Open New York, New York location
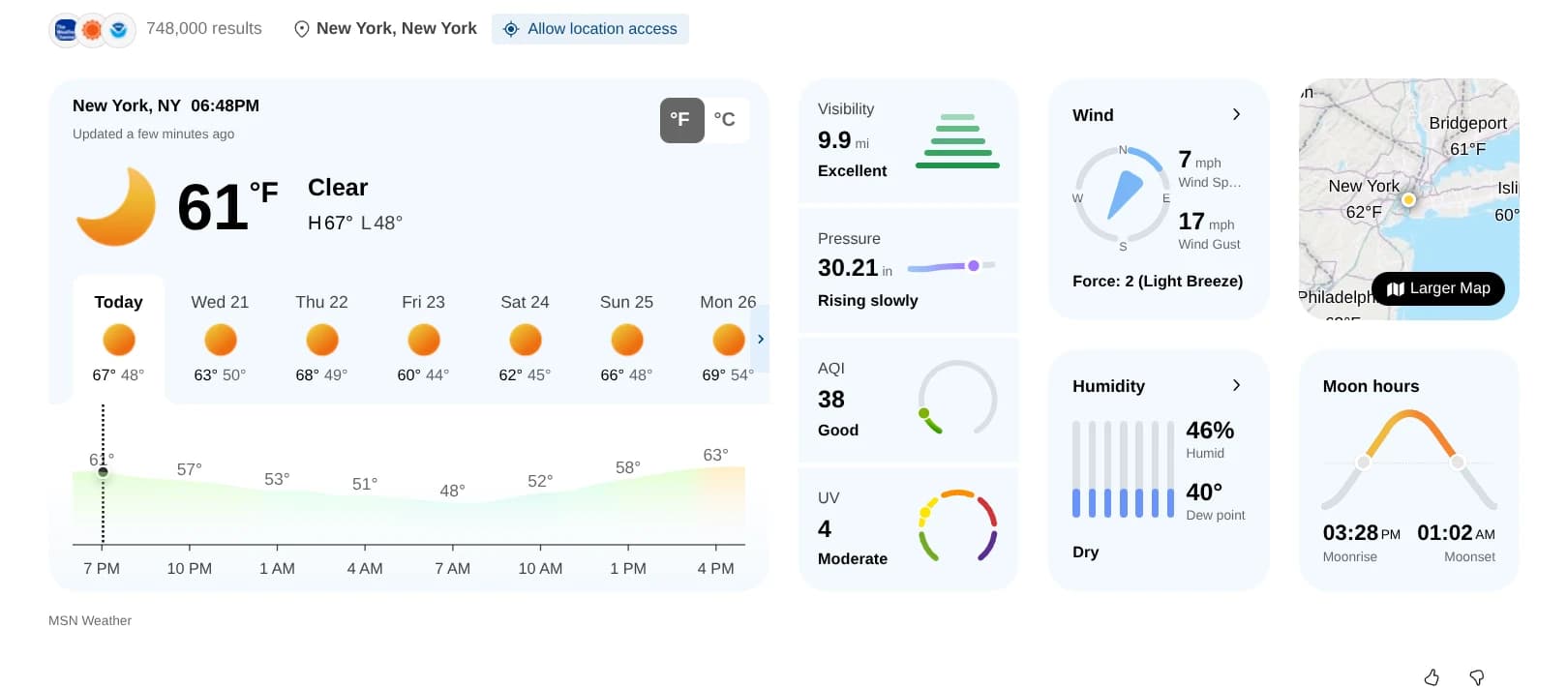Image resolution: width=1568 pixels, height=687 pixels. [396, 29]
